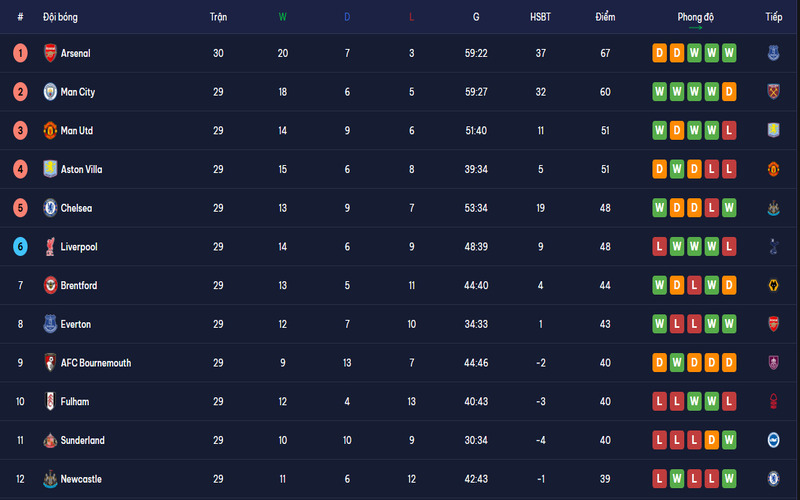
Task: Click next opponent crest in Aston Villa row
Action: pos(773,169)
